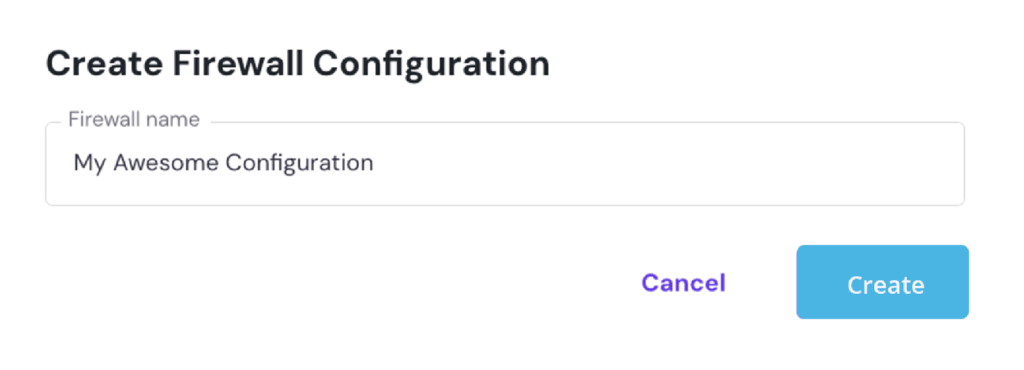The image size is (1024, 370).
Task: Click the 'My Awesome Configuration' text
Action: pos(223,163)
